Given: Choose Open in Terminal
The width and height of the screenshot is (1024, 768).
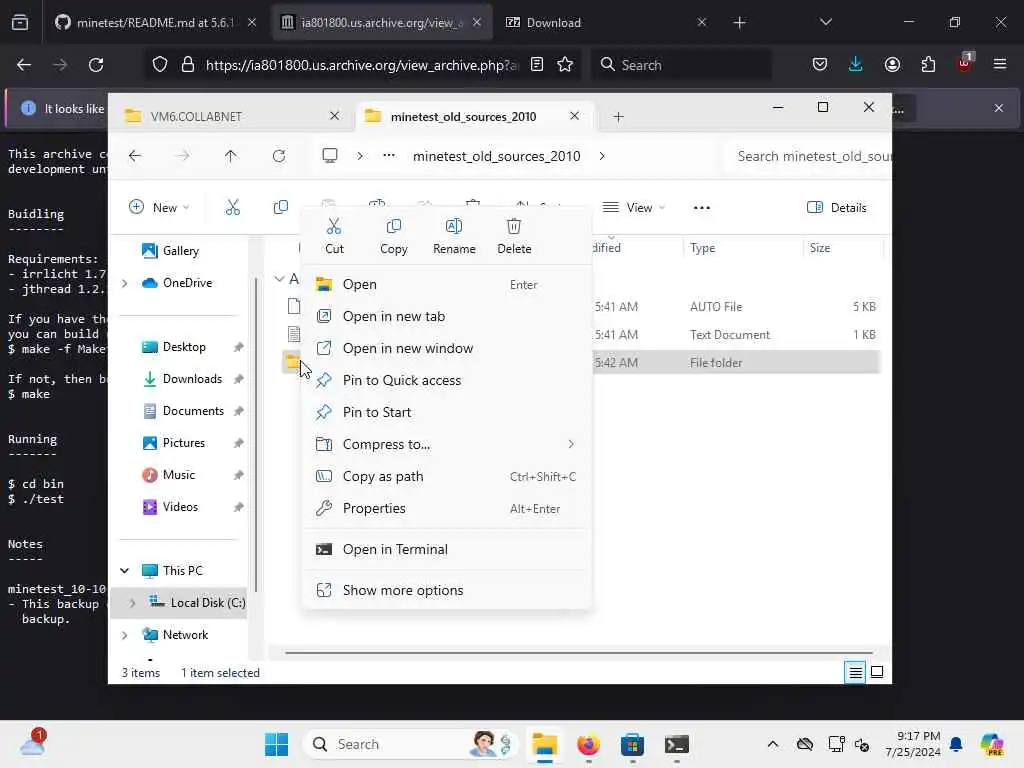Looking at the screenshot, I should point(447,549).
